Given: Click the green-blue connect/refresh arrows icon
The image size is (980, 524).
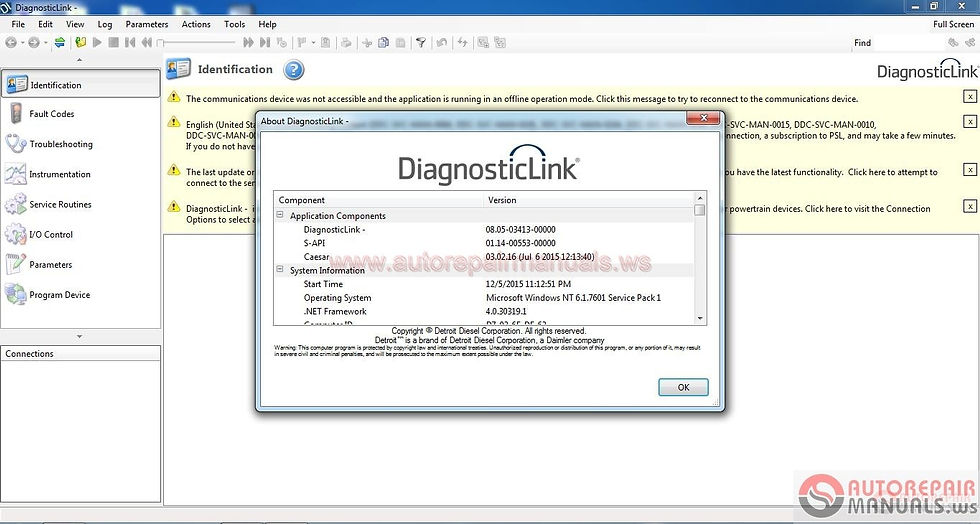Looking at the screenshot, I should [60, 43].
